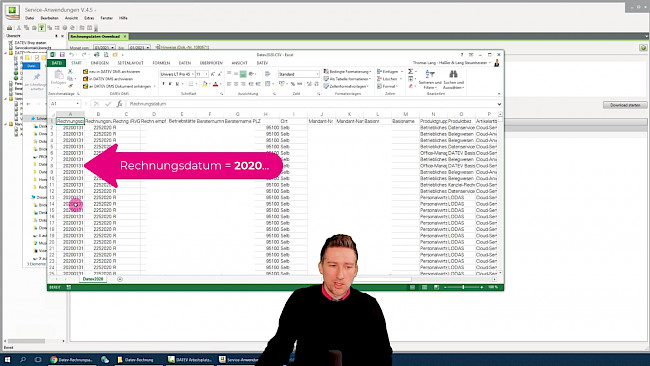
Task: Click the Chrome taskbar button
Action: [71, 359]
